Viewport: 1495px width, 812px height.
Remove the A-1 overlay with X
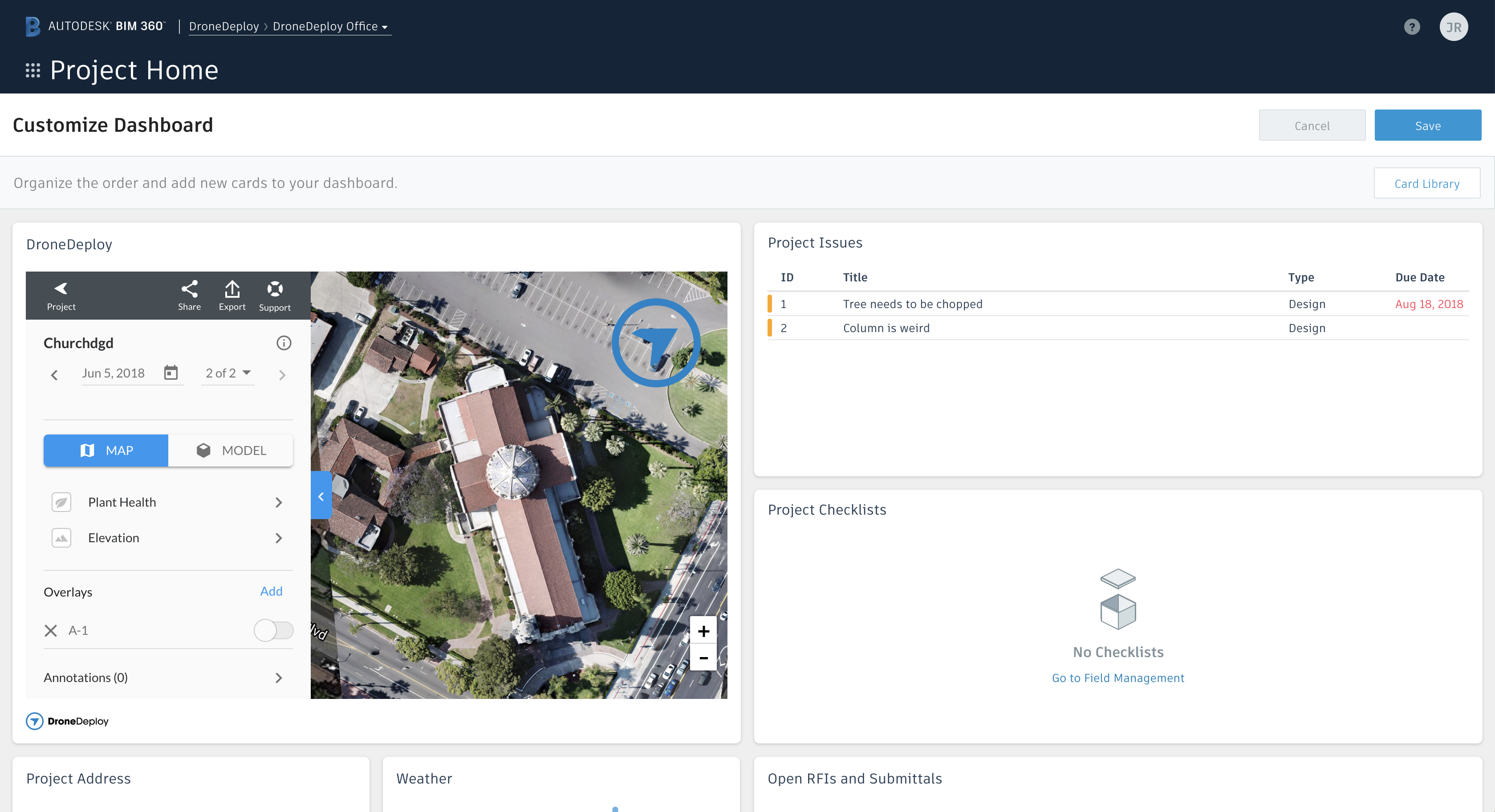point(50,630)
